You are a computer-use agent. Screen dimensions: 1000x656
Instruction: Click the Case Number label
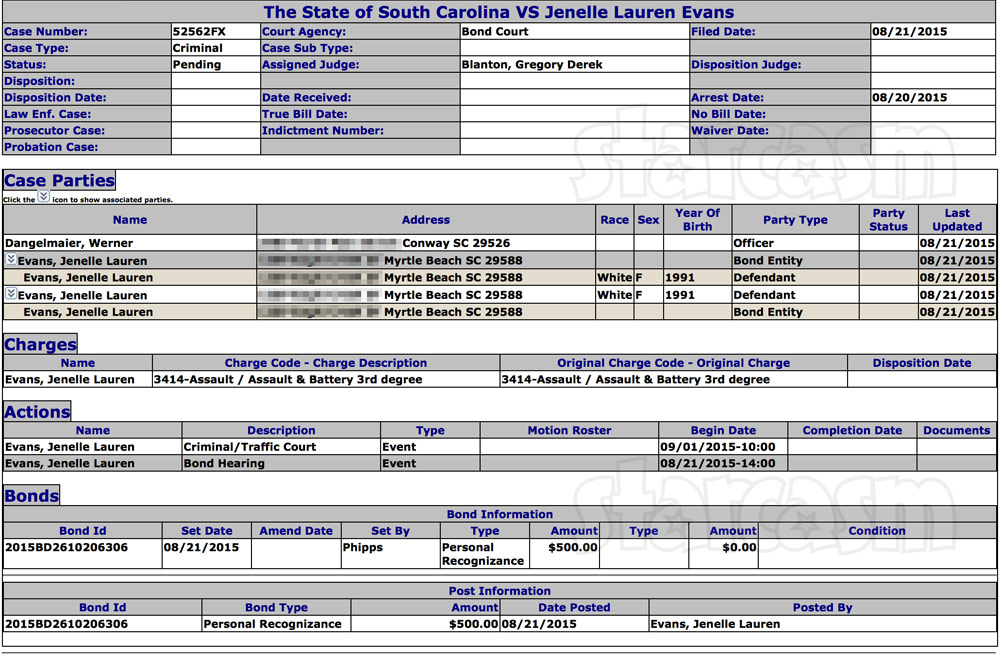point(46,31)
